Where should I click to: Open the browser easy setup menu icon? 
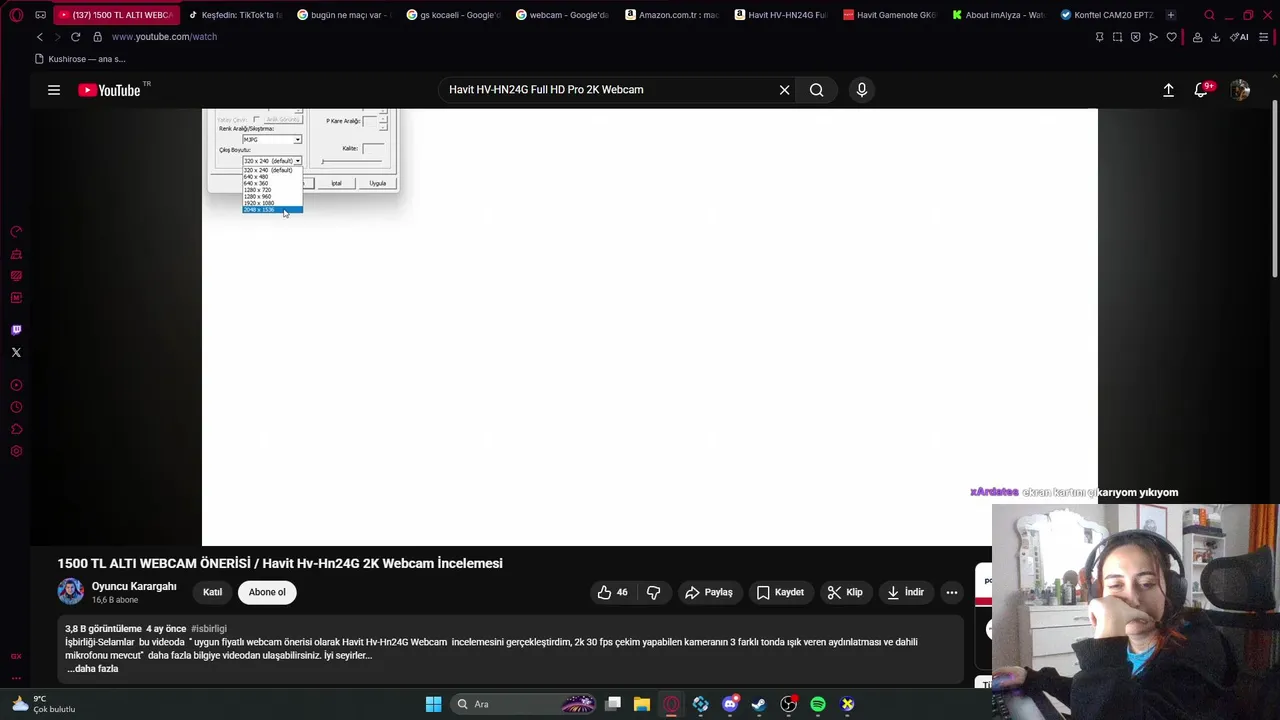(1264, 37)
